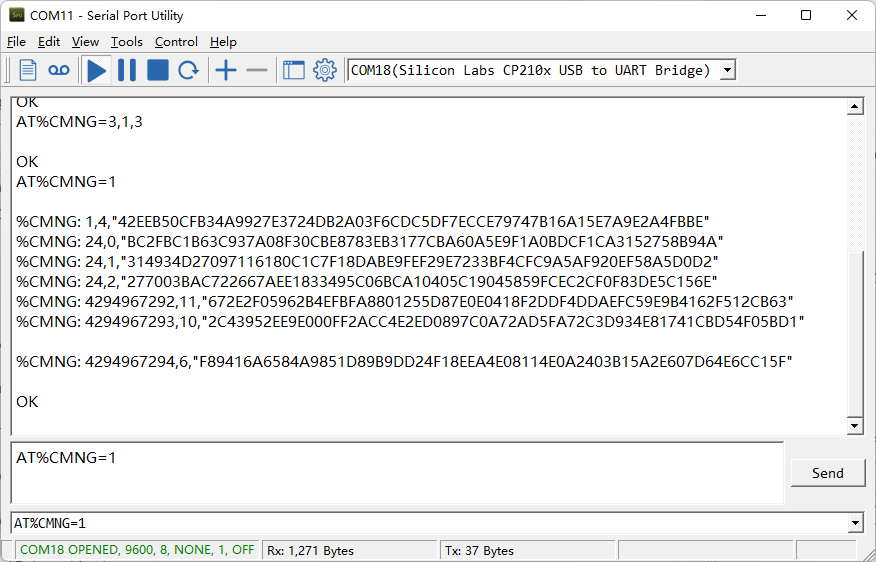Click the output scrollbar up arrow
This screenshot has height=562, width=876.
pos(855,106)
